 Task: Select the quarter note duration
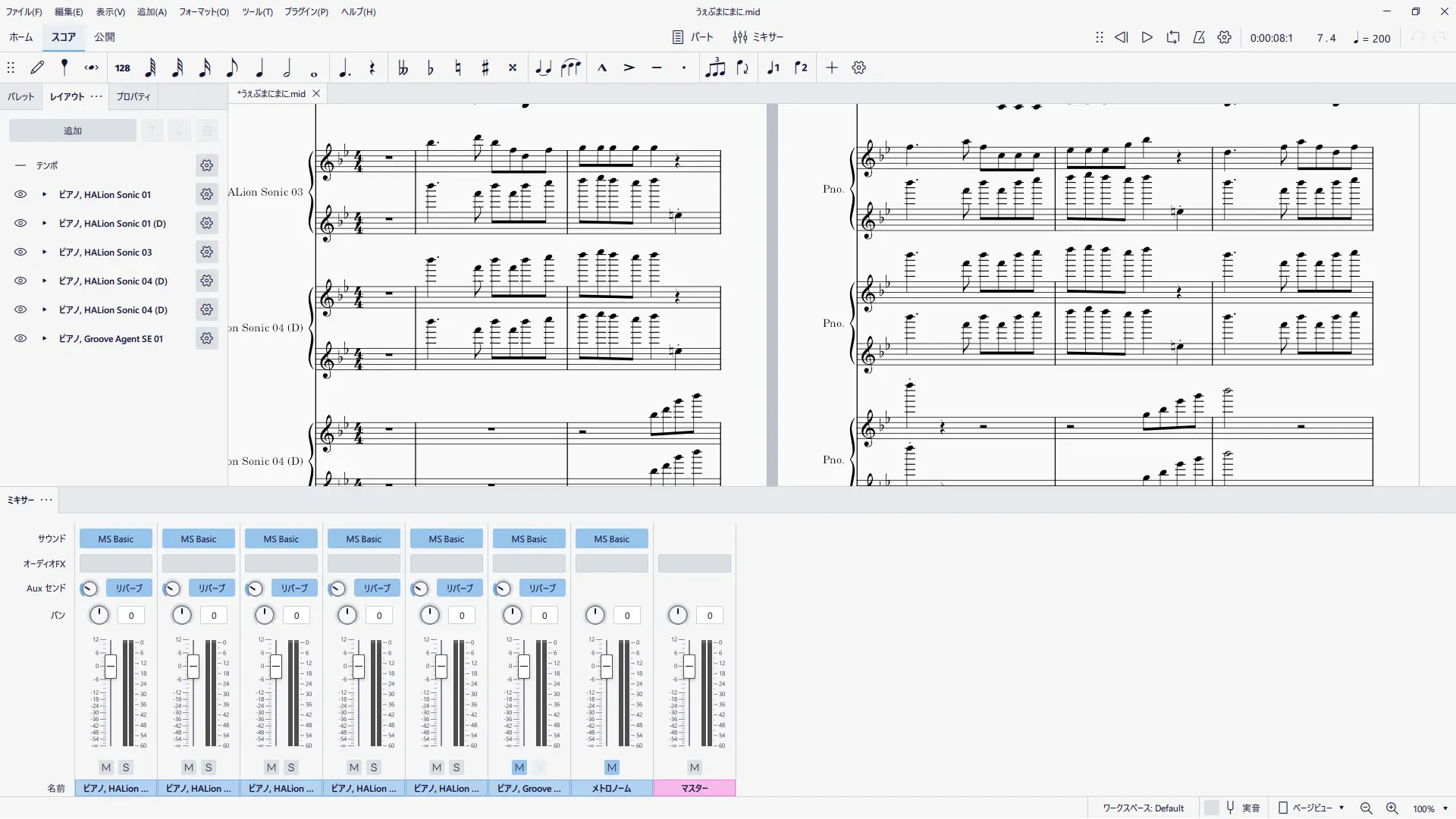pyautogui.click(x=259, y=68)
